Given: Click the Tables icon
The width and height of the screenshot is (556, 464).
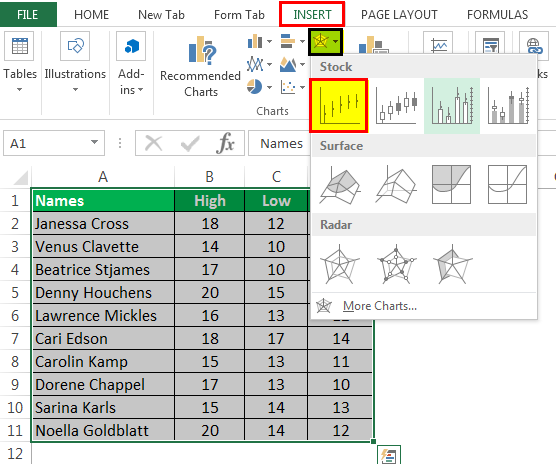Looking at the screenshot, I should [19, 46].
